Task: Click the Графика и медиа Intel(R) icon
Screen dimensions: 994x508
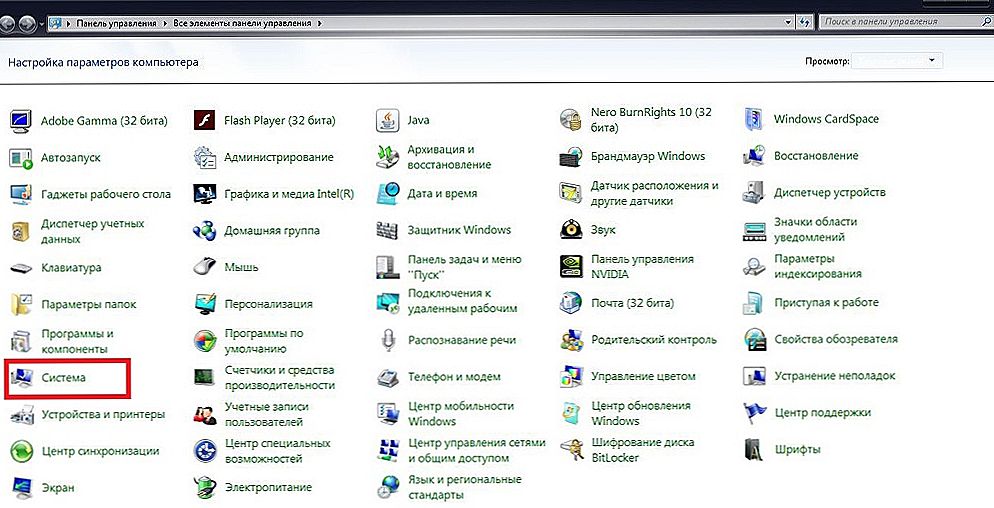Action: [x=204, y=194]
